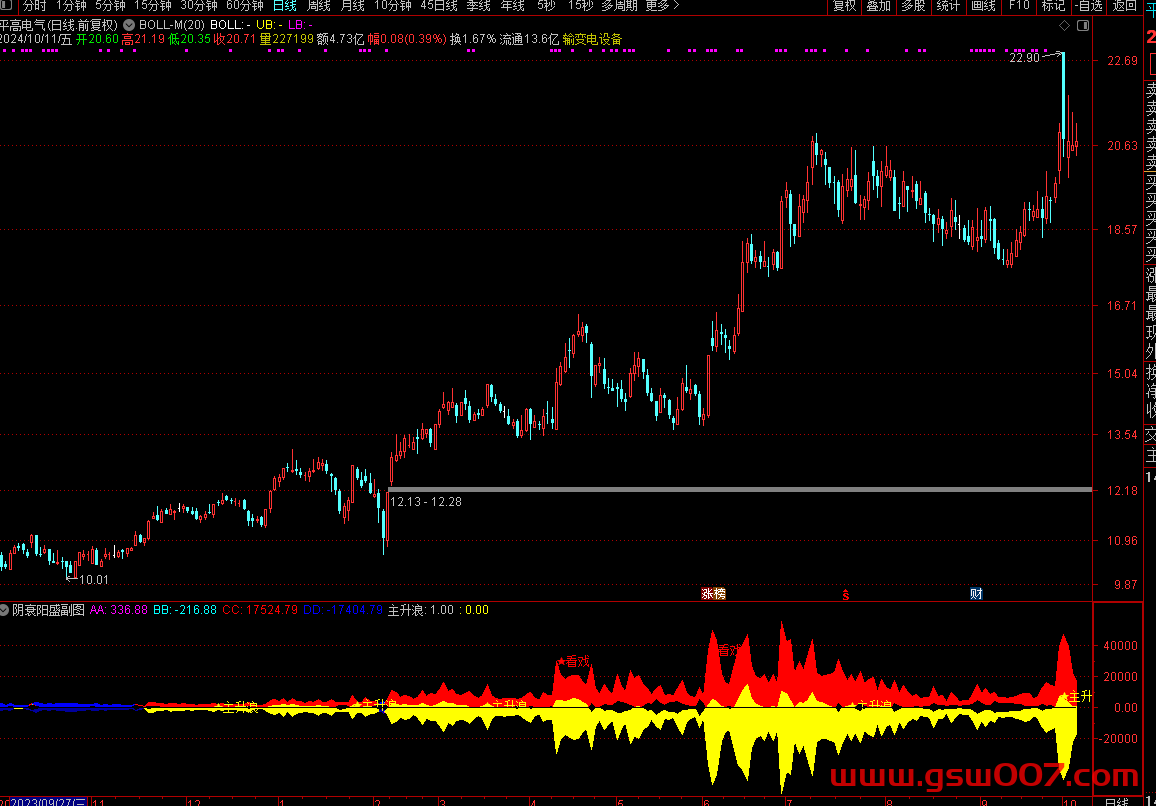The image size is (1156, 806).
Task: Click the 9.87 price axis label
Action: pos(1125,585)
